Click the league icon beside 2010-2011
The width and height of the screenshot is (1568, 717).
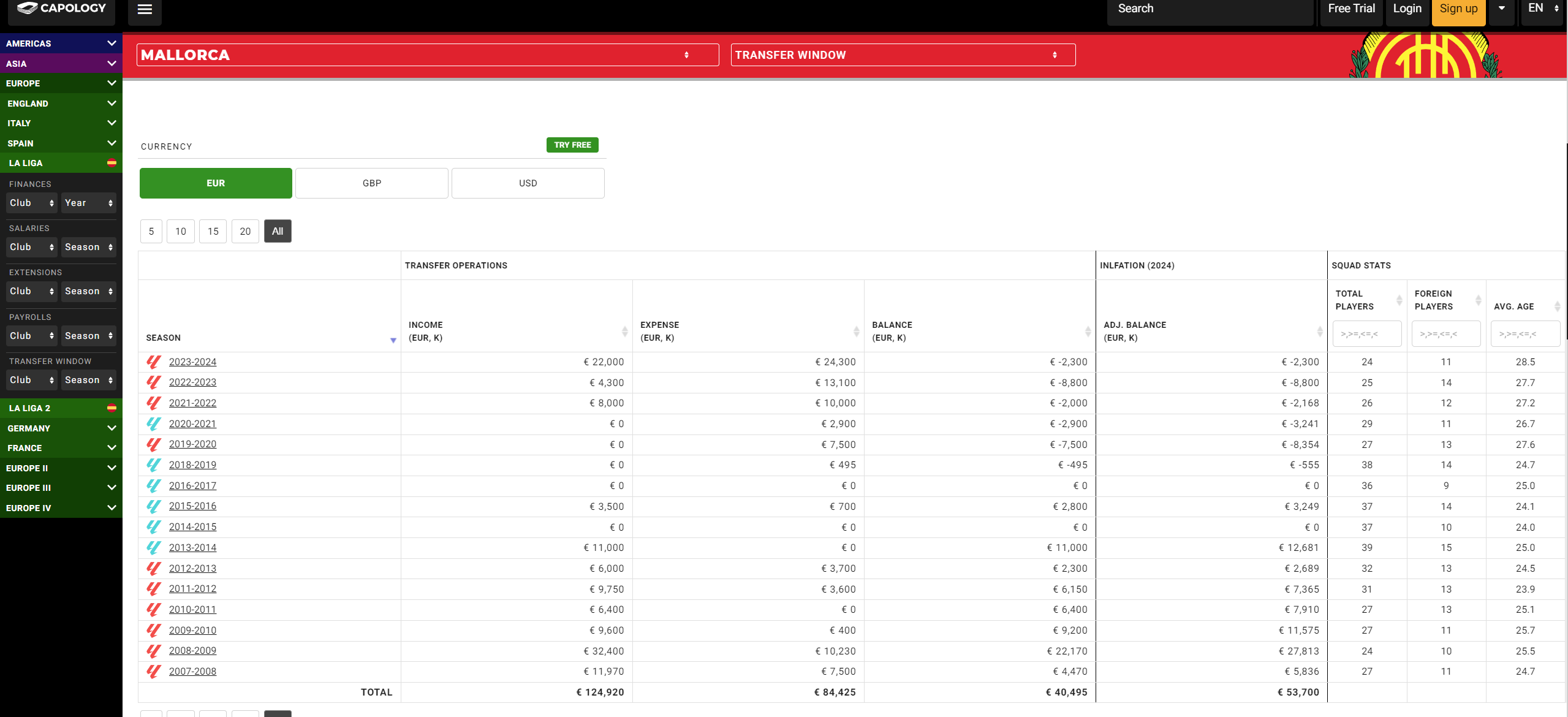(x=154, y=610)
